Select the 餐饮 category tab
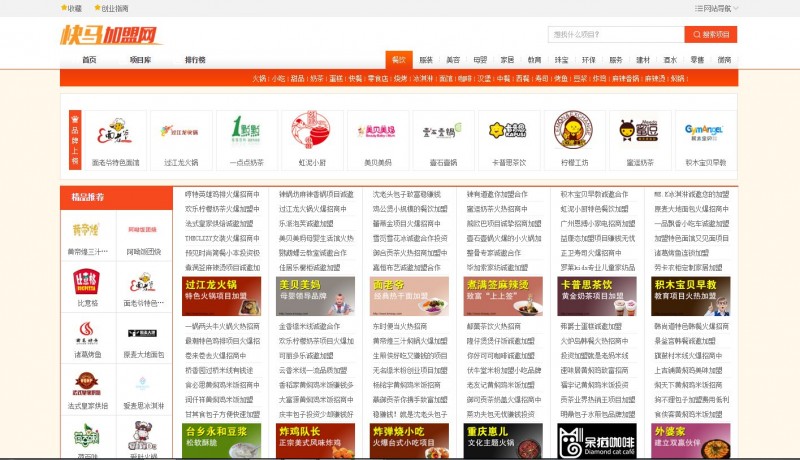The width and height of the screenshot is (800, 460). [399, 60]
